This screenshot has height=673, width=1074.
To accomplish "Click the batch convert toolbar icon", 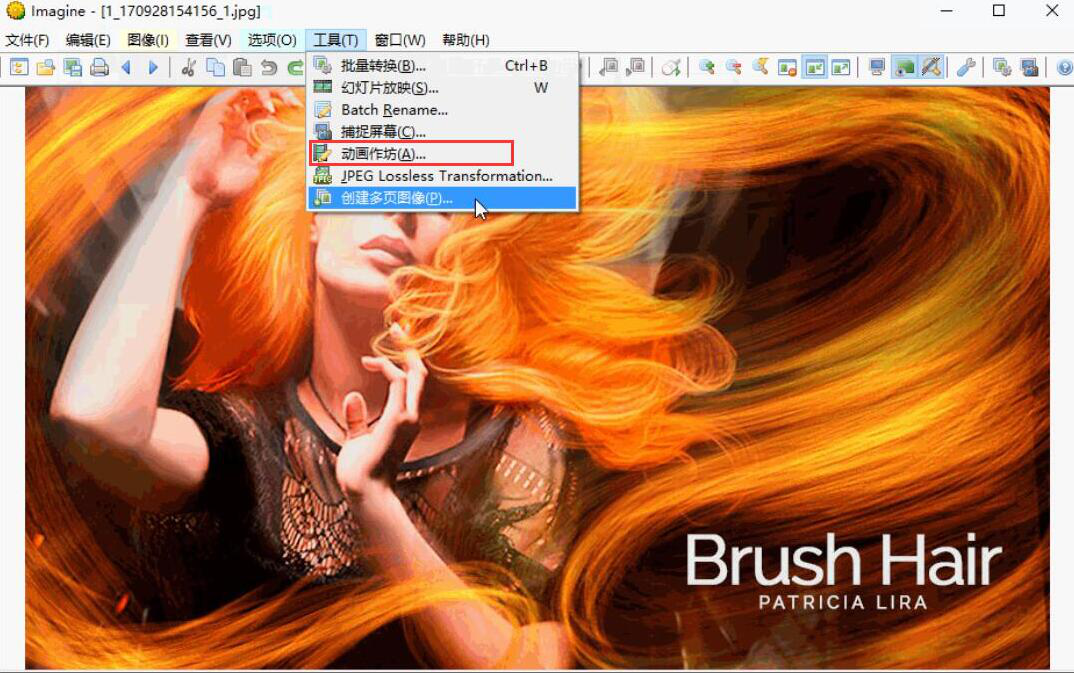I will [x=1002, y=67].
